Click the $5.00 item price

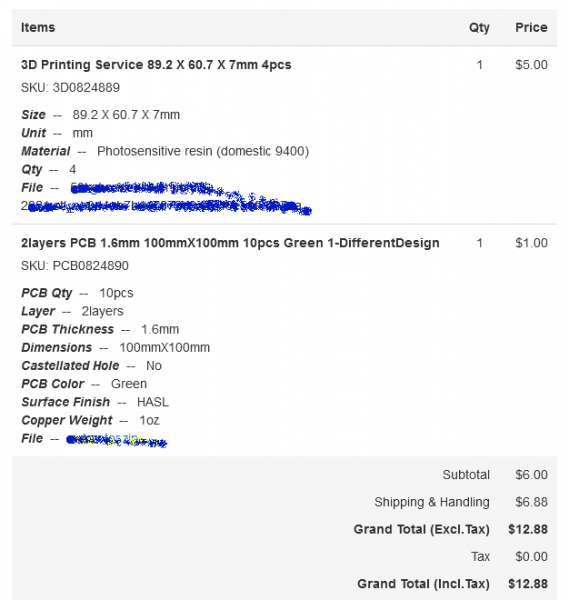[531, 65]
